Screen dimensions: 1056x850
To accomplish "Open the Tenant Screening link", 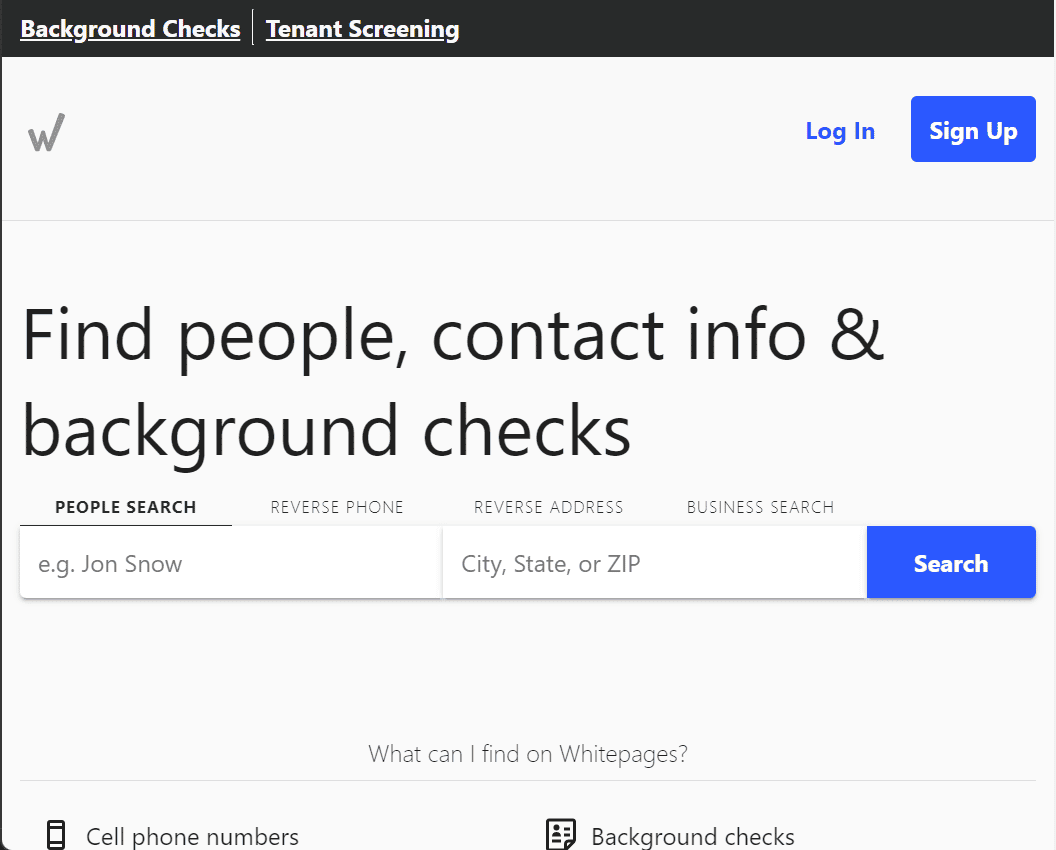I will (x=362, y=29).
